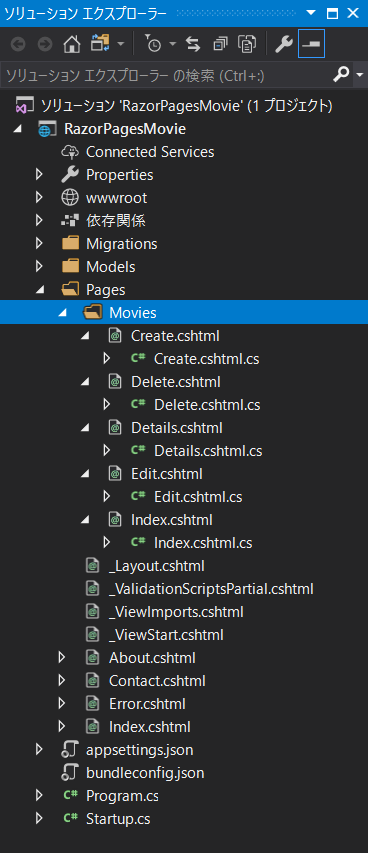Click the Properties wrench icon in tree
This screenshot has height=853, width=368.
70,175
